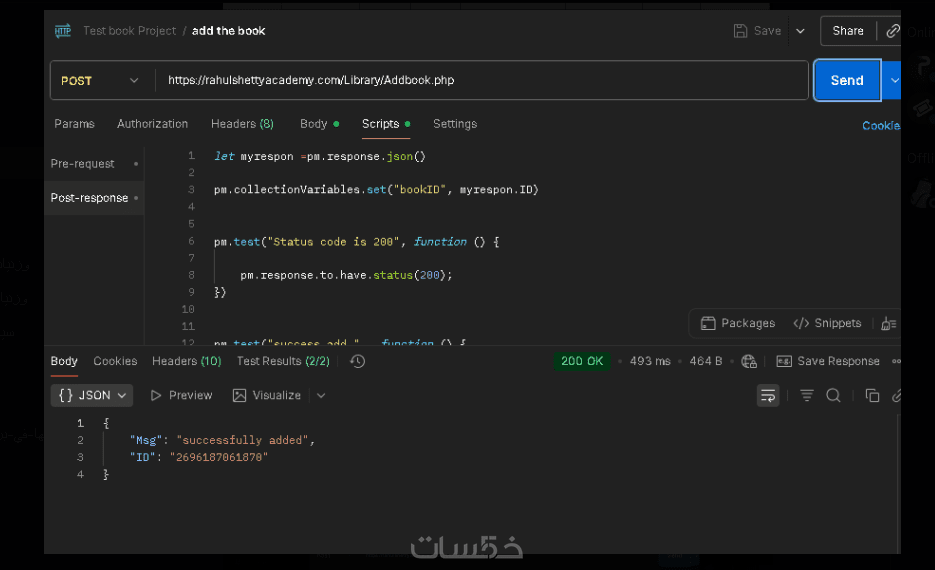Open response history clock icon
The width and height of the screenshot is (935, 570).
click(357, 361)
